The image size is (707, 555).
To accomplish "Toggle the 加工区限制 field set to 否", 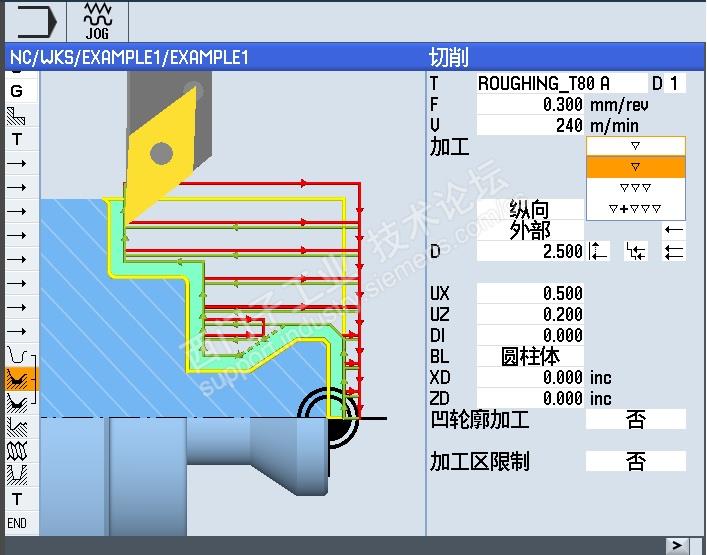I will coord(636,461).
